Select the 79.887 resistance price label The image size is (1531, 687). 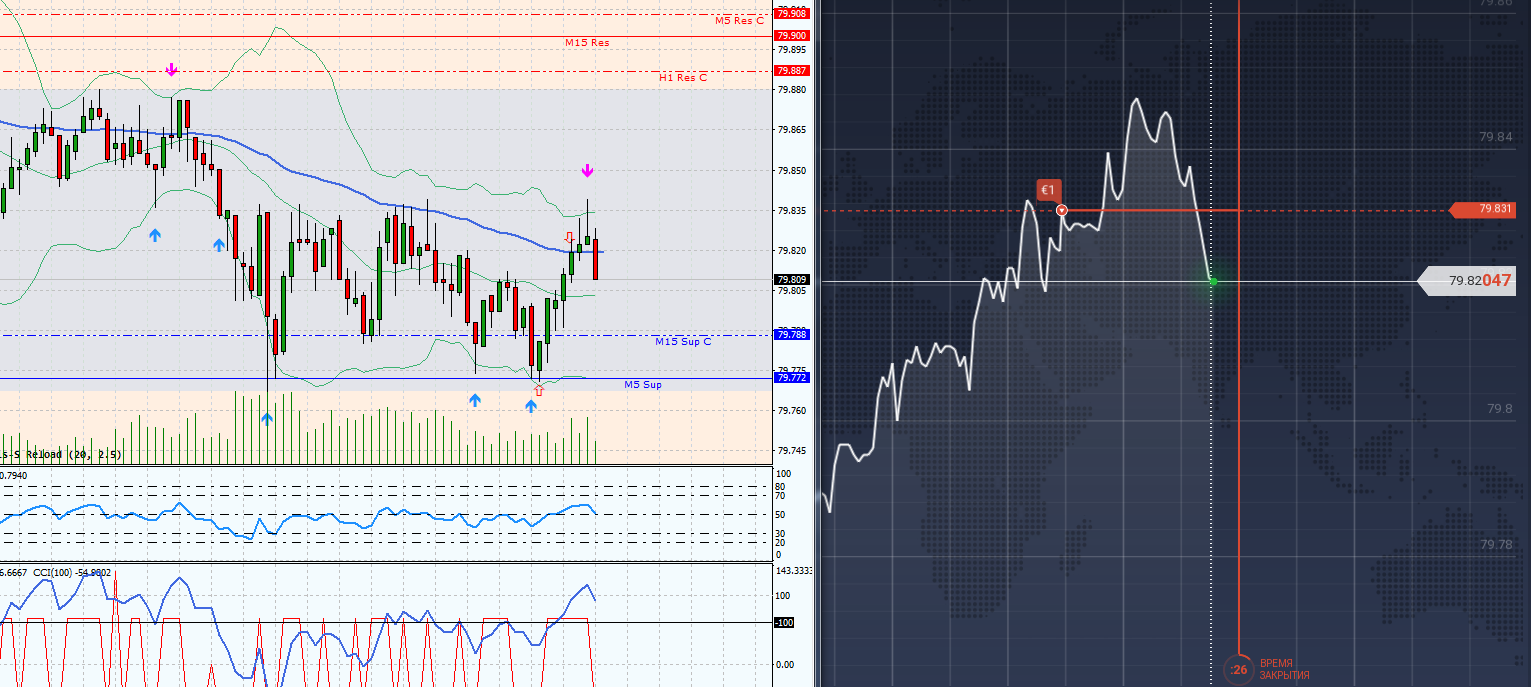tap(792, 71)
